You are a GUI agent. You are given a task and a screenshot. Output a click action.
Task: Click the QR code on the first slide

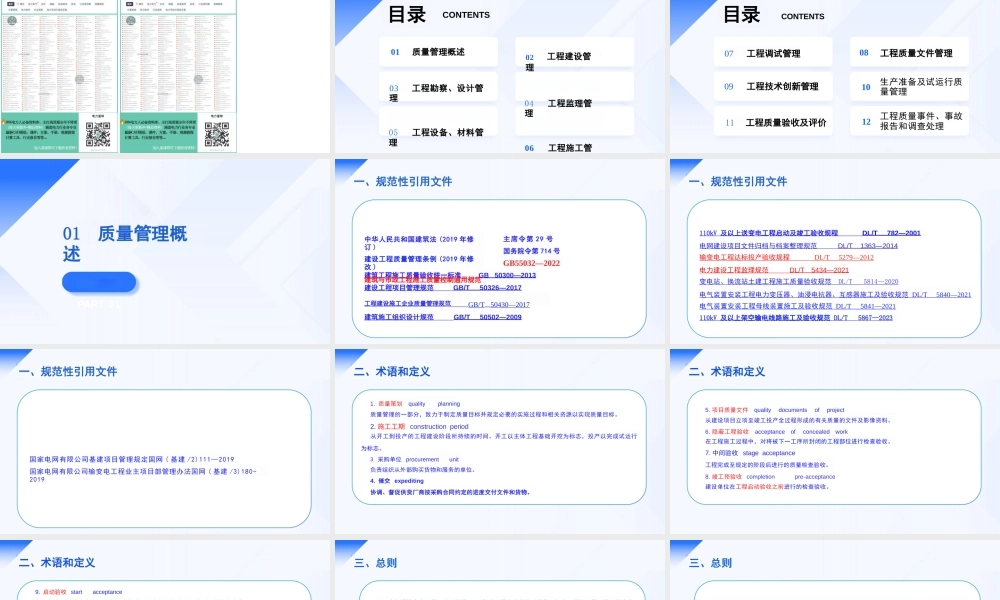[x=96, y=133]
